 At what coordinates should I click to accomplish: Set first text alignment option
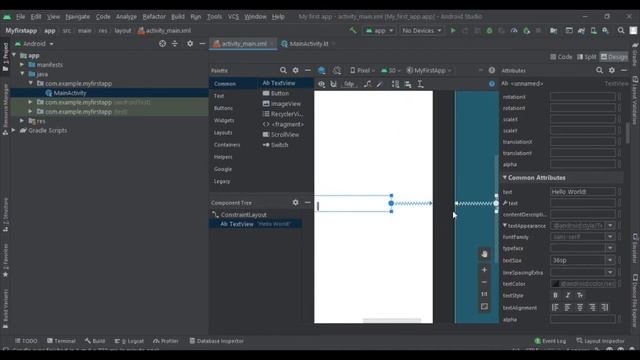(x=555, y=307)
